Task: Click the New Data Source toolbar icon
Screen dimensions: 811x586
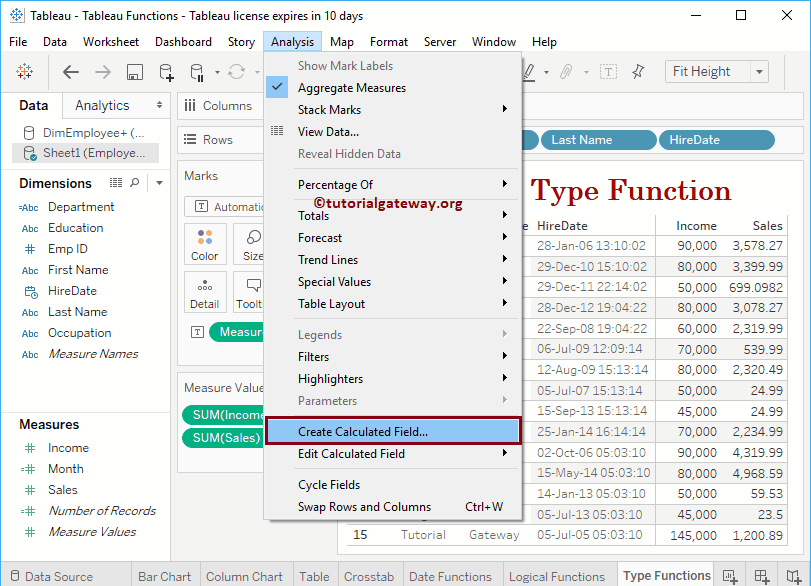Action: point(165,72)
